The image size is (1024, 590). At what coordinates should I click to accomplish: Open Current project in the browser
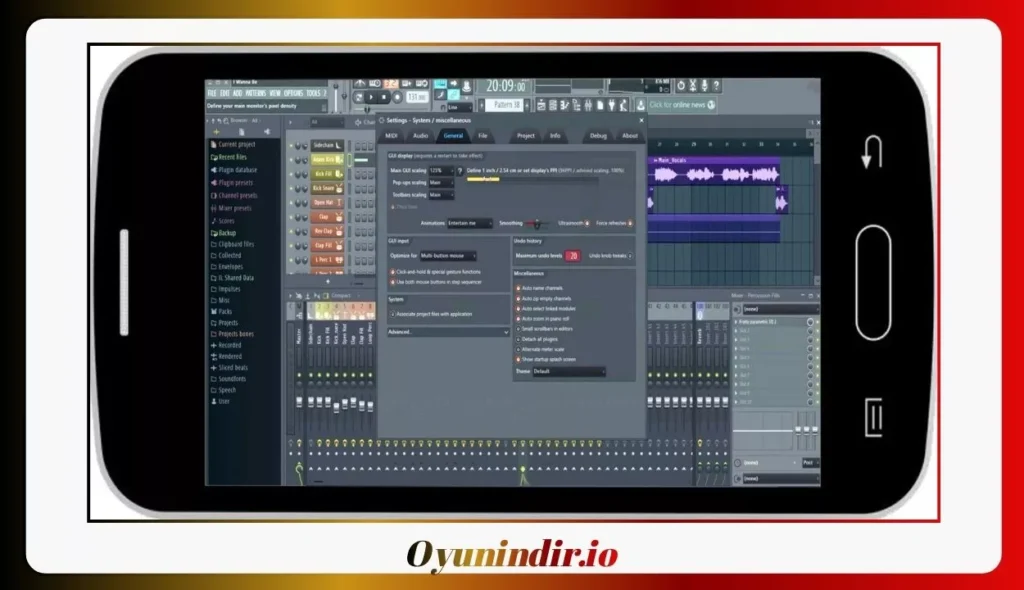click(233, 144)
